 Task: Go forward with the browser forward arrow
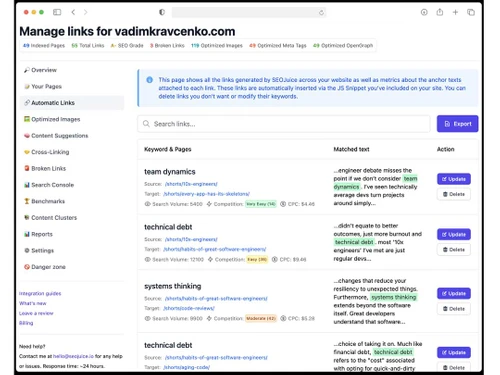pyautogui.click(x=86, y=12)
